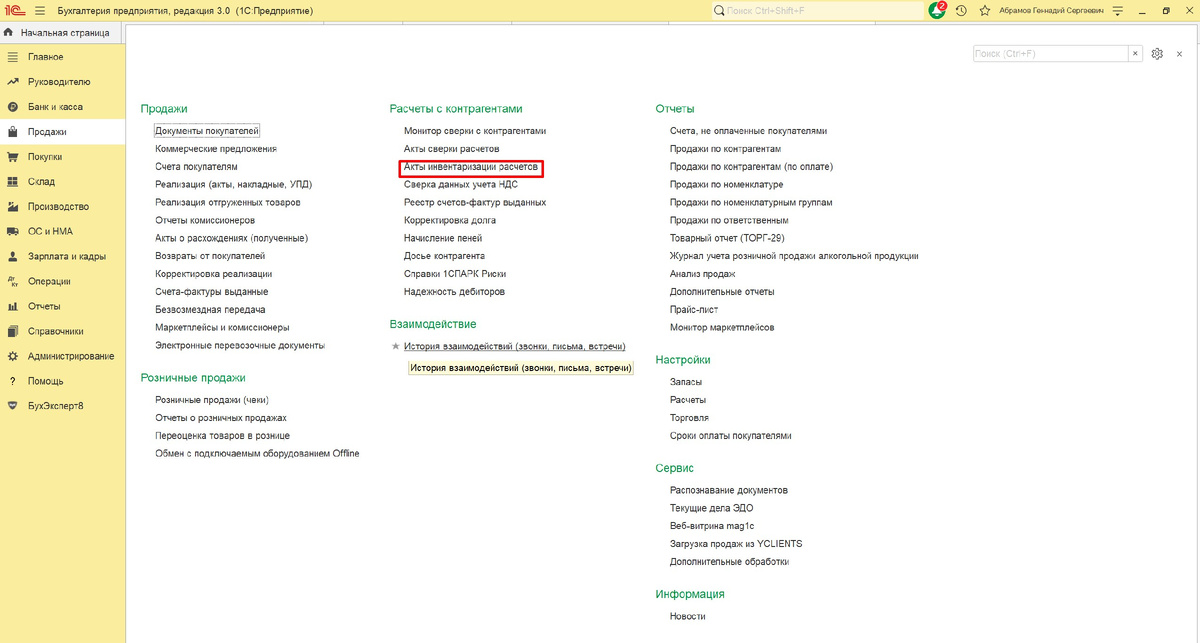Open Корректировка долга
The height and width of the screenshot is (643, 1200).
coord(450,220)
